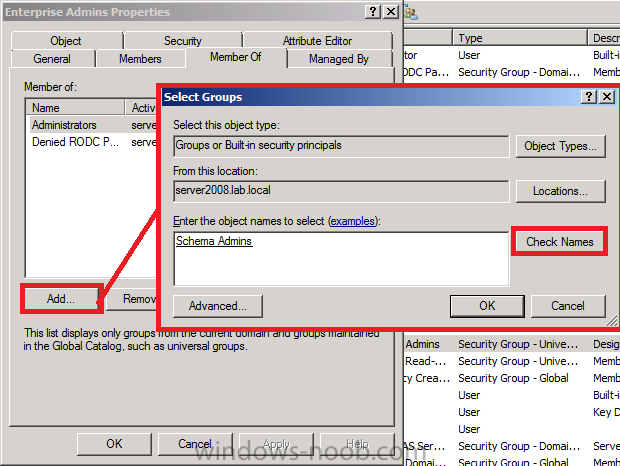Image resolution: width=620 pixels, height=466 pixels.
Task: Click the Add... button
Action: (61, 298)
